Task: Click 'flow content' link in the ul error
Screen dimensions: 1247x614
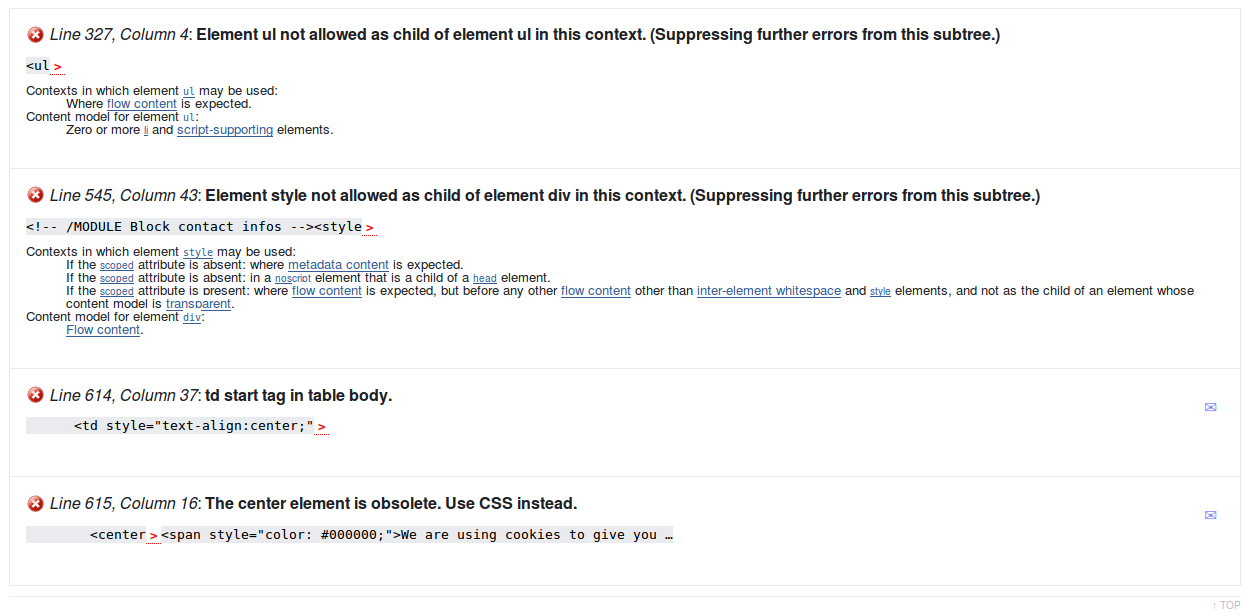Action: pyautogui.click(x=142, y=104)
